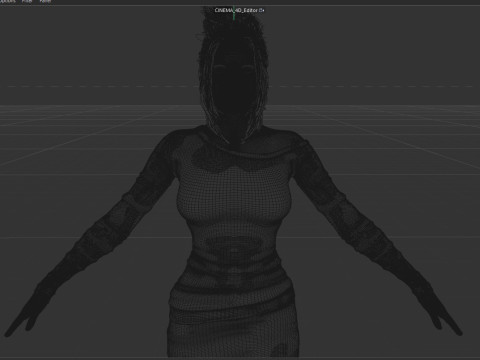Screen dimensions: 480x360
Task: Open the viewport Panel menu
Action: (x=45, y=1)
